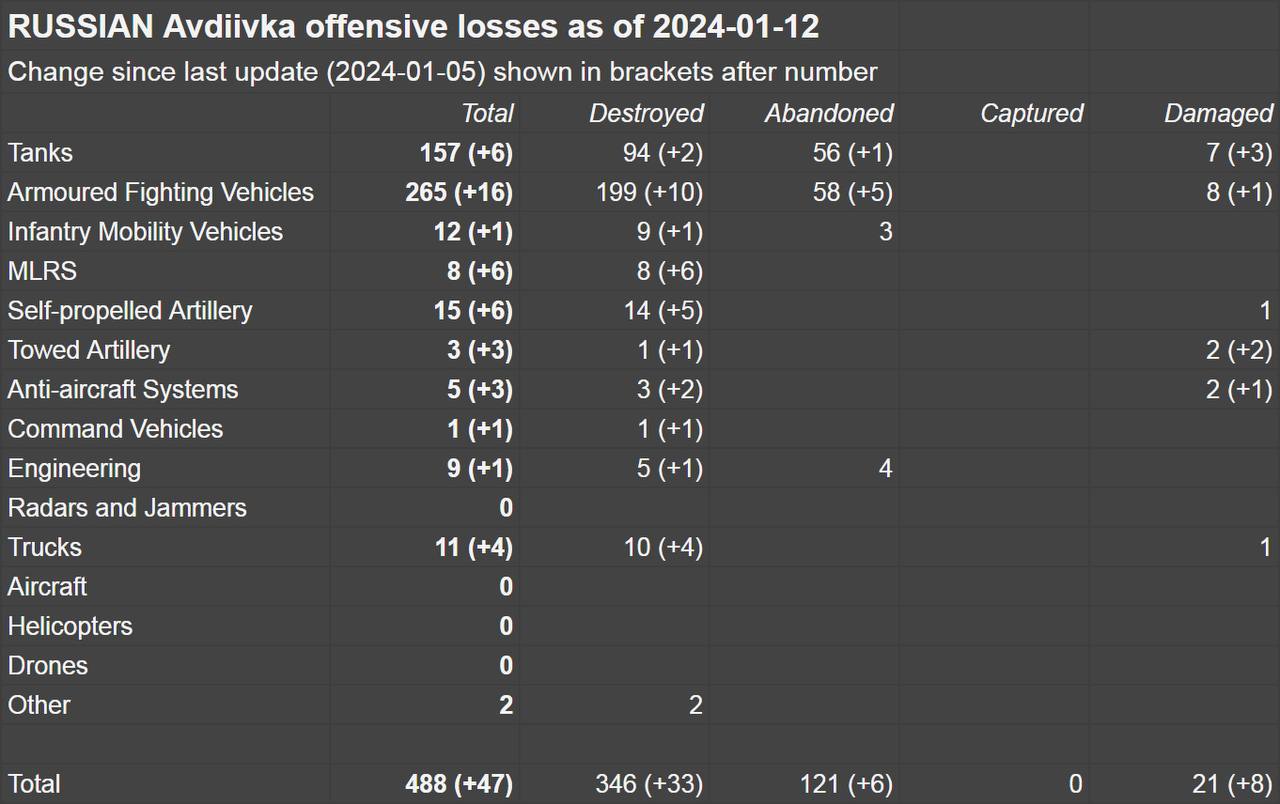This screenshot has width=1280, height=804.
Task: Click the title 'RUSSIAN Avdiivka offensive losses' heading
Action: tap(413, 27)
